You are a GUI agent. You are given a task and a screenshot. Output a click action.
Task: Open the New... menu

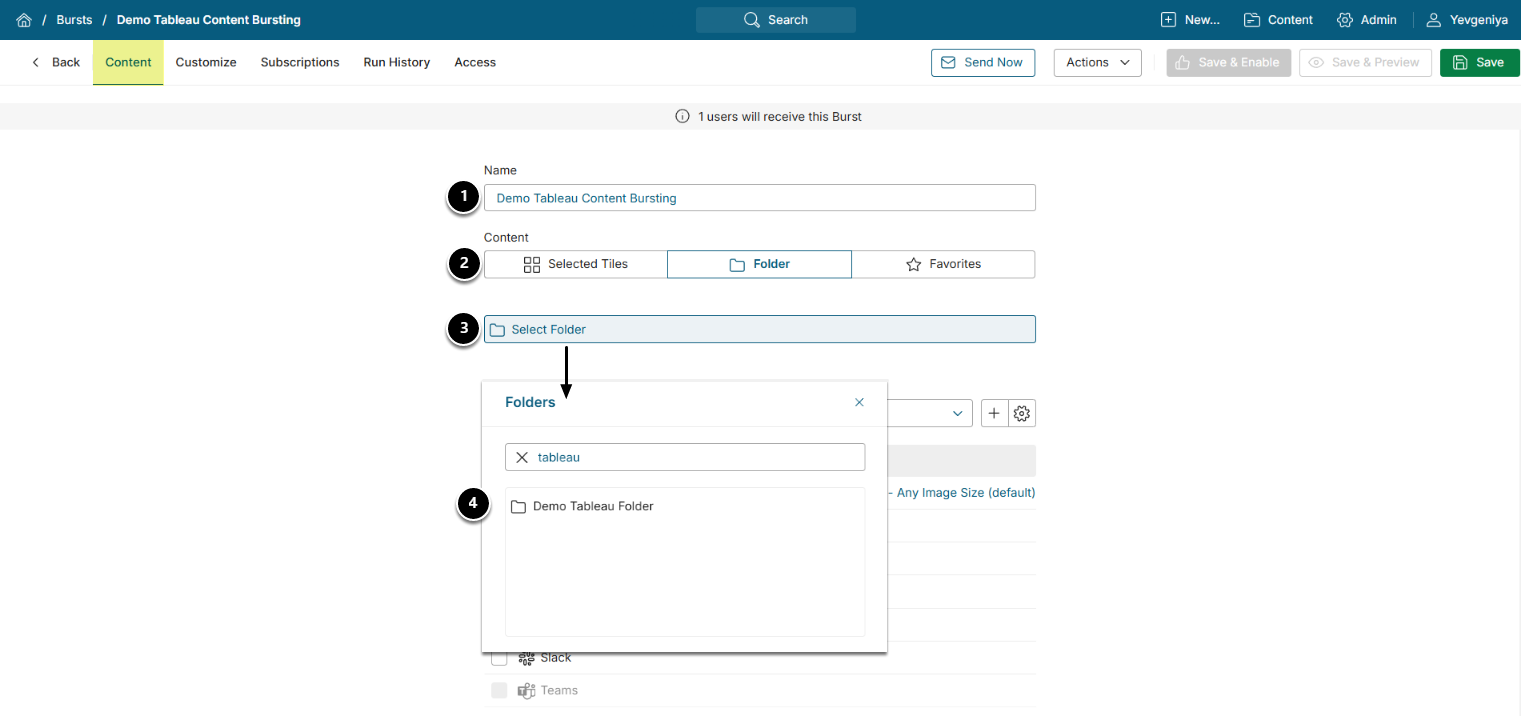click(x=1190, y=20)
